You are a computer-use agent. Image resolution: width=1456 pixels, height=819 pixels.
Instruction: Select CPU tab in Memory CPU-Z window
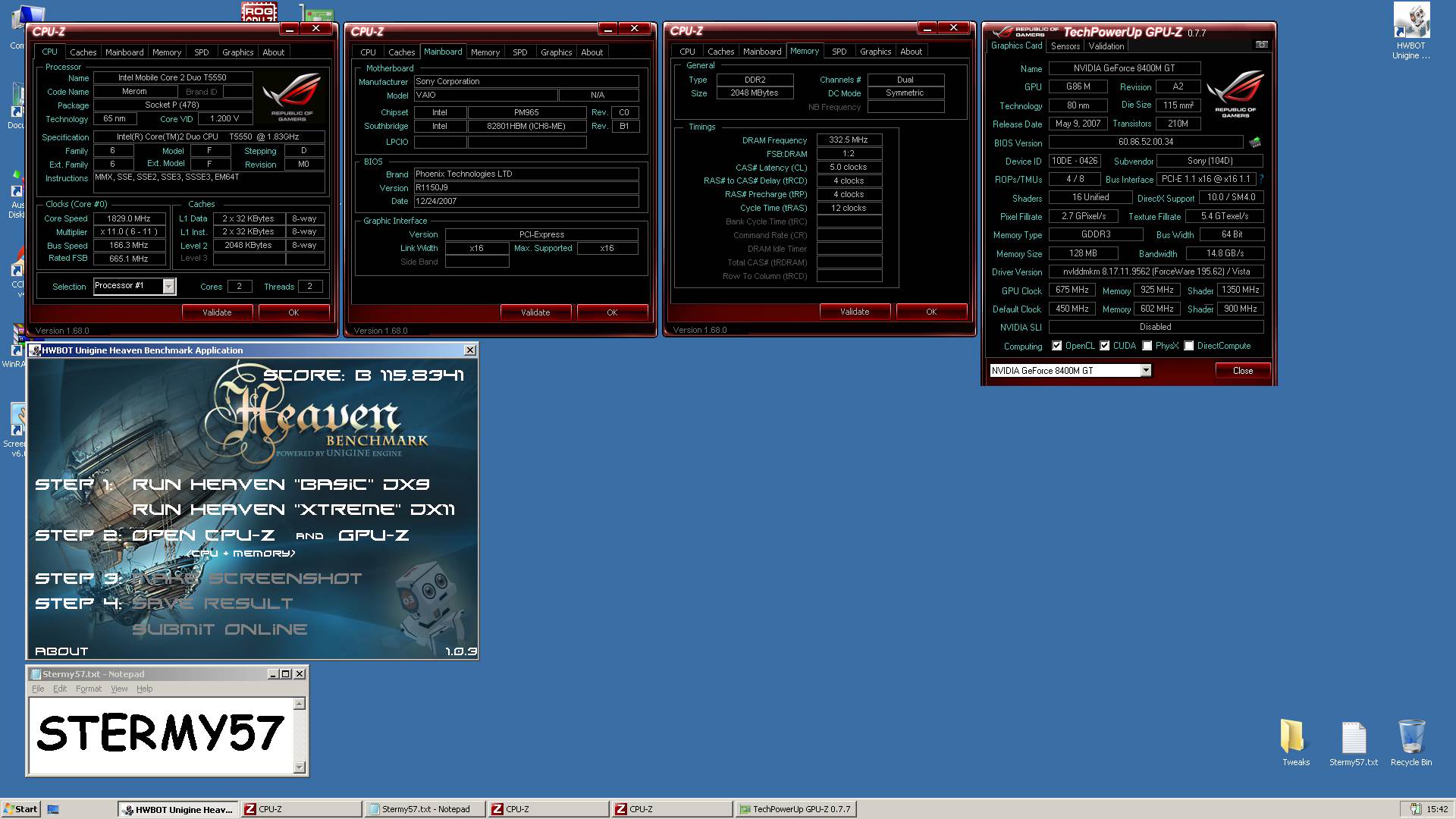point(687,52)
